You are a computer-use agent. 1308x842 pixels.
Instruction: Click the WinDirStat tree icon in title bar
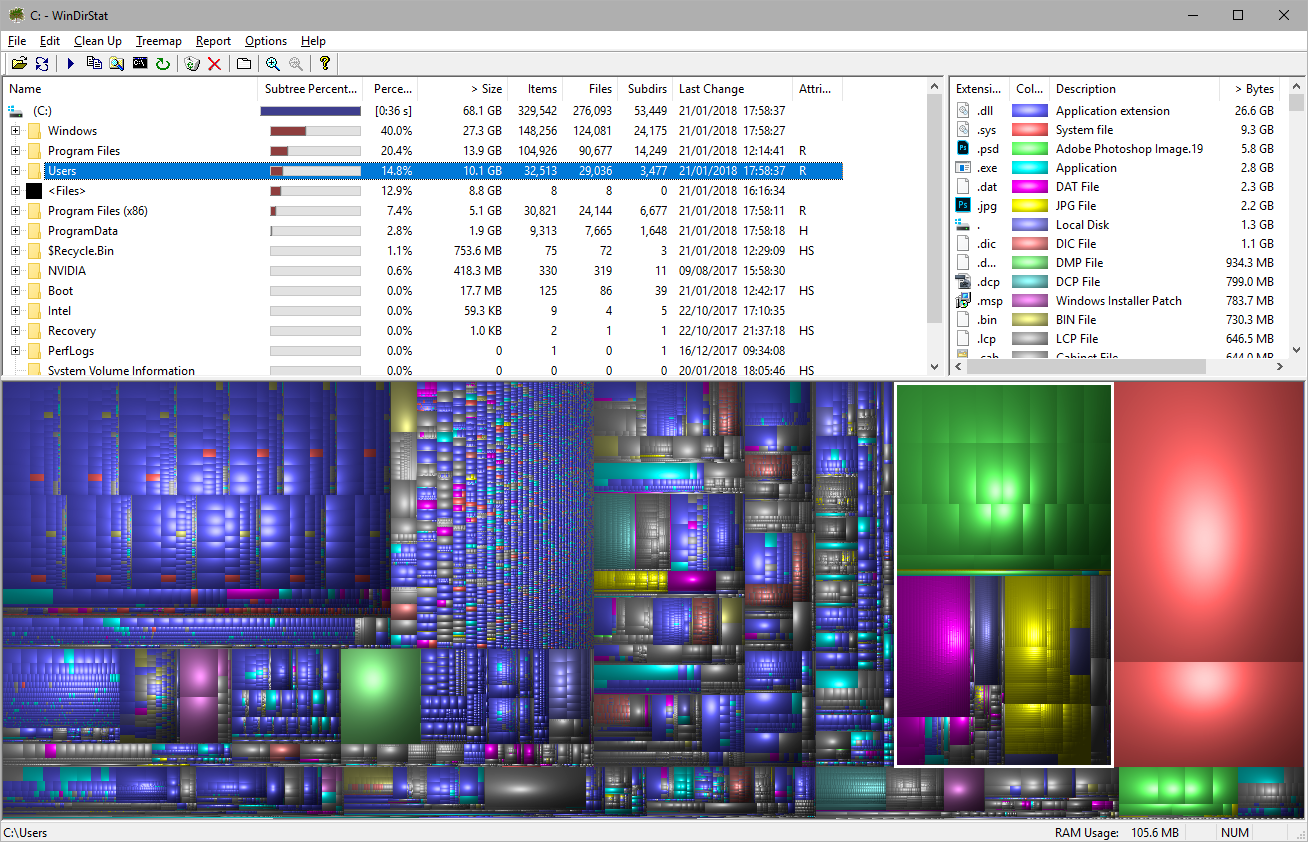pyautogui.click(x=16, y=15)
